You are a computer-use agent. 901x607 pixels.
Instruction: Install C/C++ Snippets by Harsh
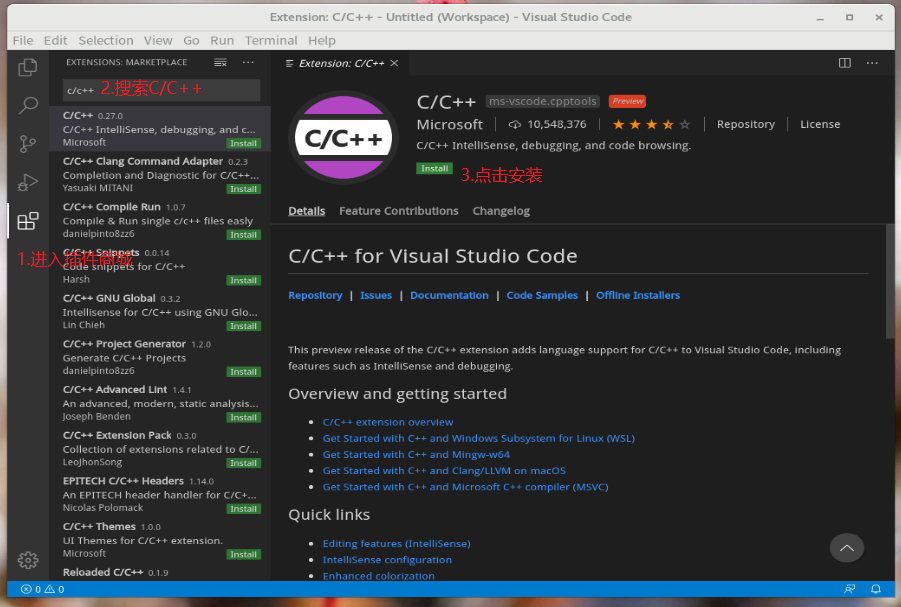pyautogui.click(x=244, y=280)
